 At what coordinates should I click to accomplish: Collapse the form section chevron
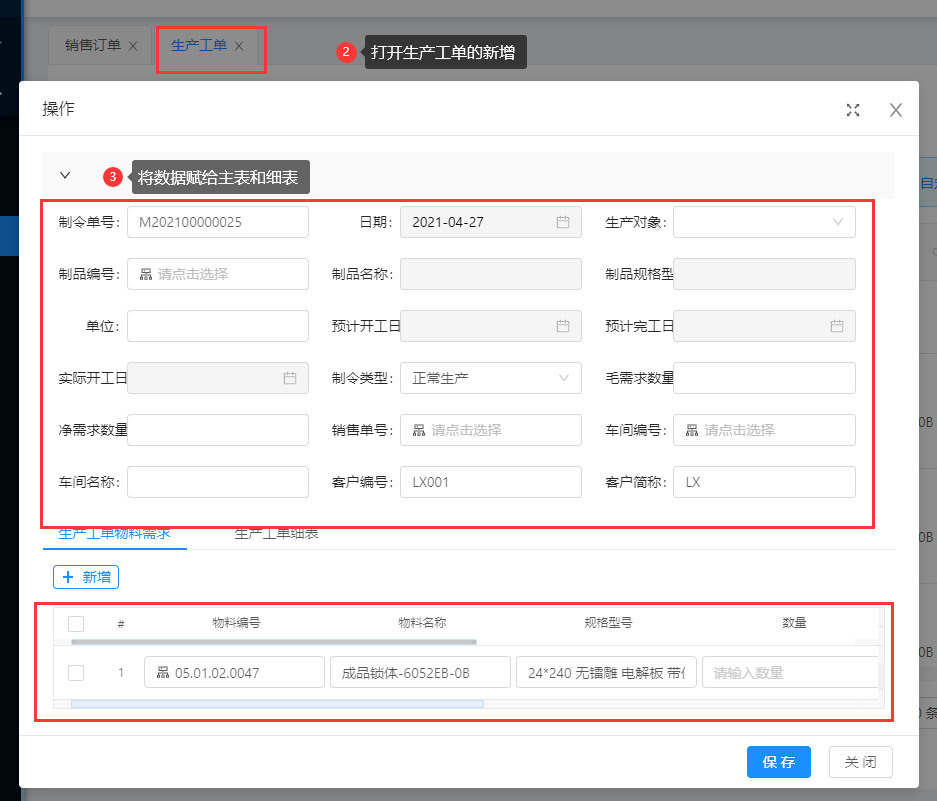coord(65,175)
